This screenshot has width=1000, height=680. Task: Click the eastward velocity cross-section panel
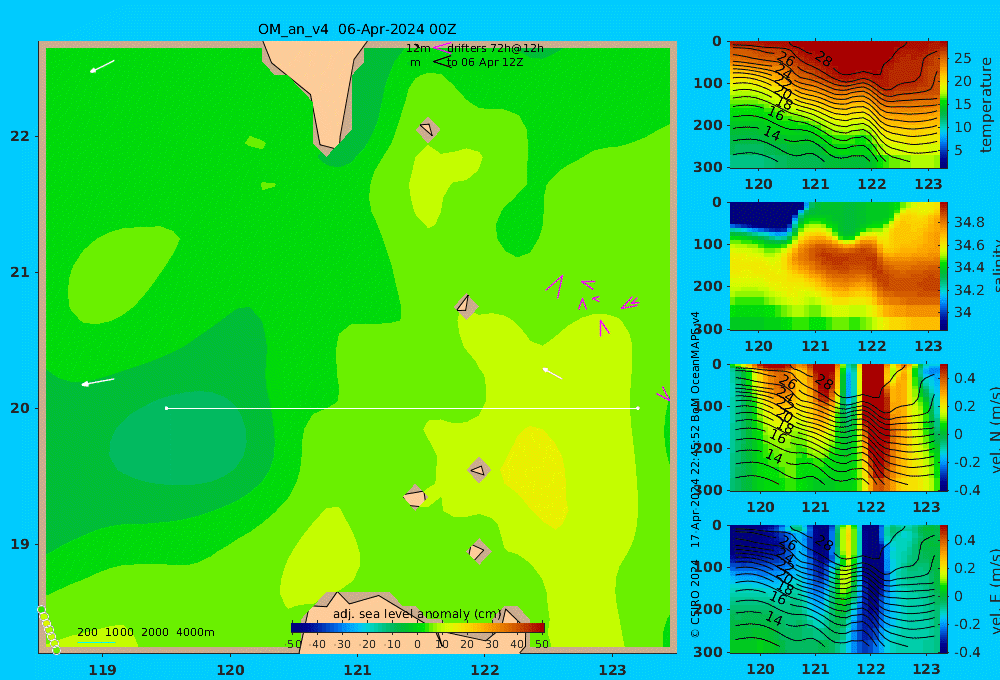coord(835,589)
